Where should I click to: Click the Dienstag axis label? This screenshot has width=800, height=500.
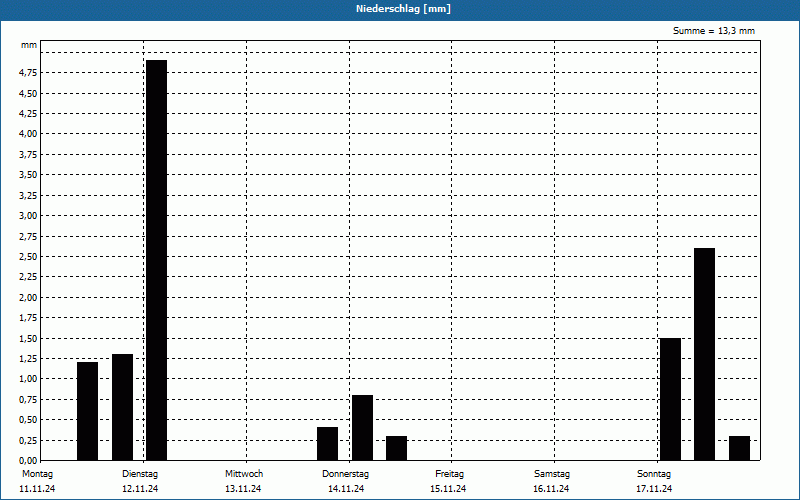click(x=140, y=474)
